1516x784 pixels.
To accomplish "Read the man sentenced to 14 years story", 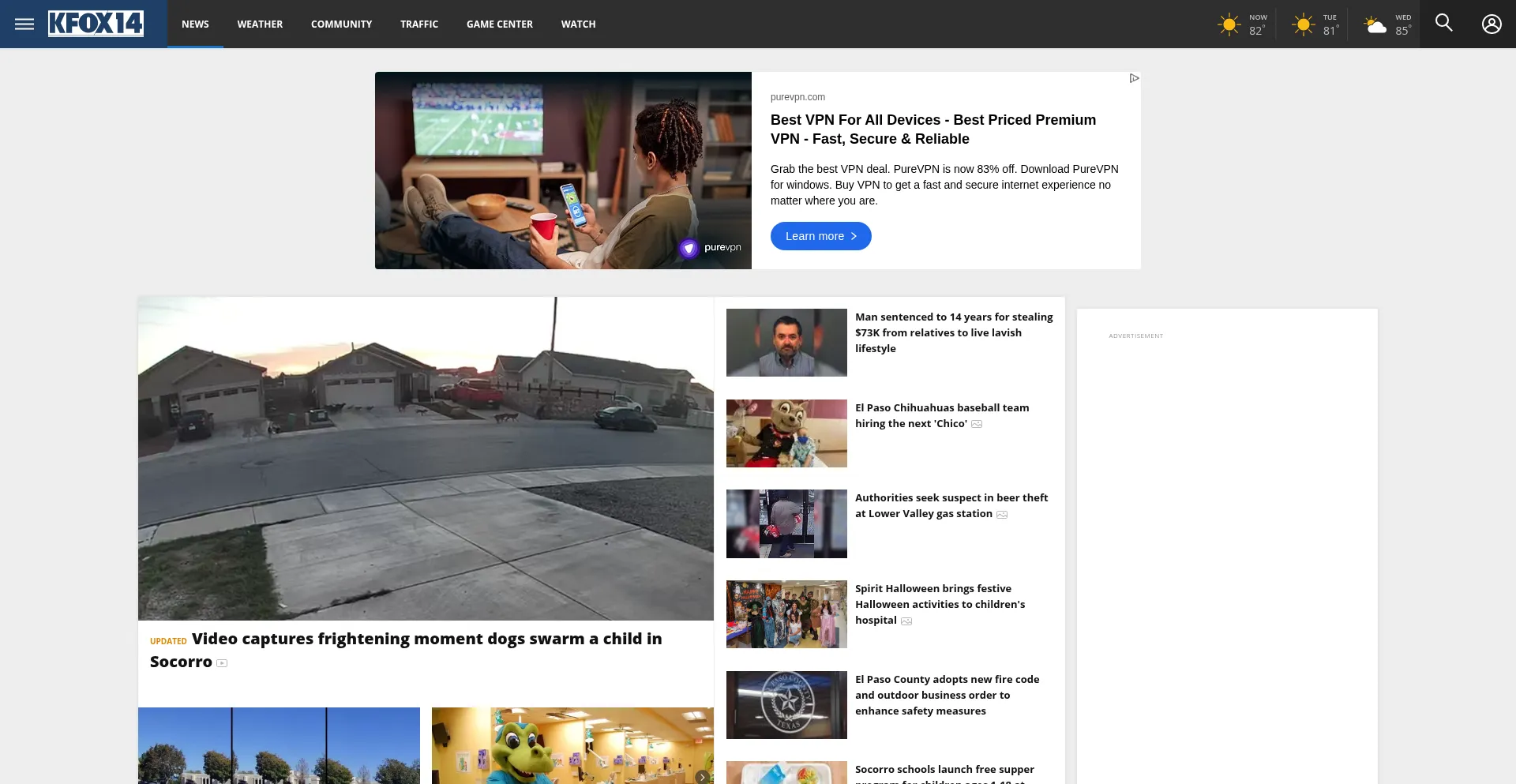I will tap(953, 332).
